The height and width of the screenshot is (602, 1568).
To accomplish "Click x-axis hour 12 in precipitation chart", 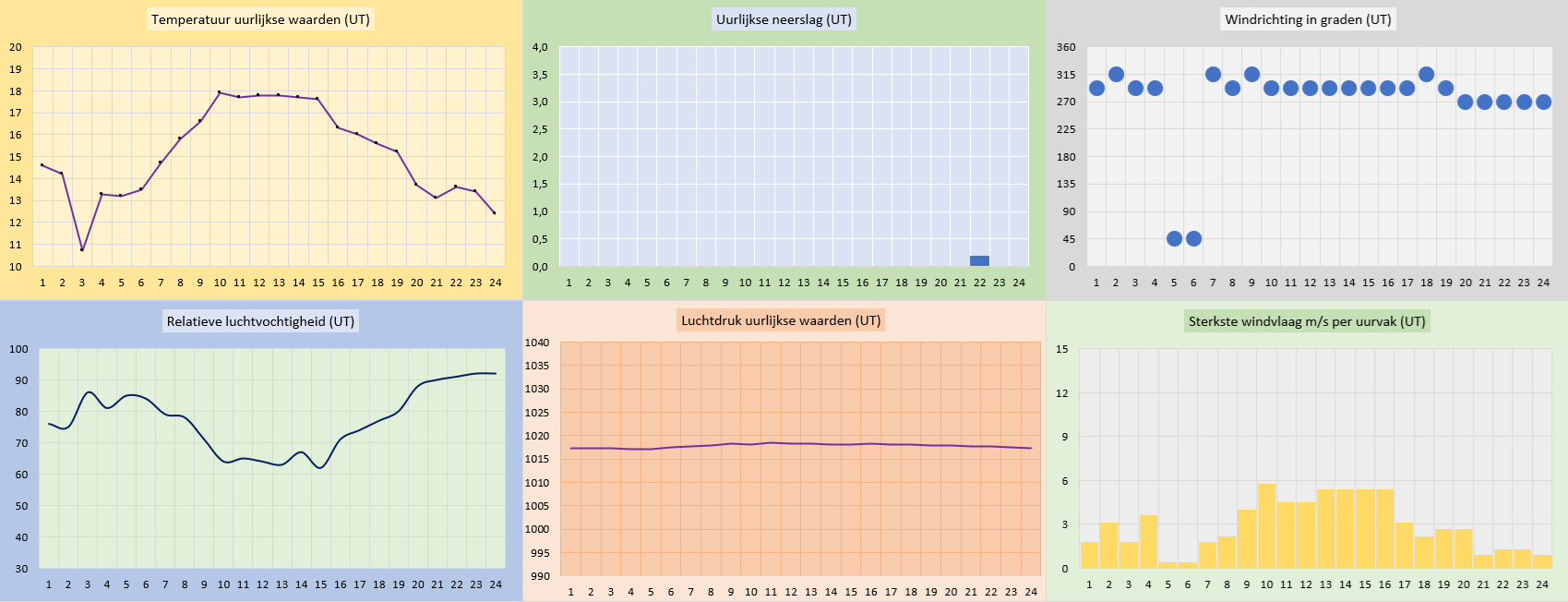I will 784,283.
